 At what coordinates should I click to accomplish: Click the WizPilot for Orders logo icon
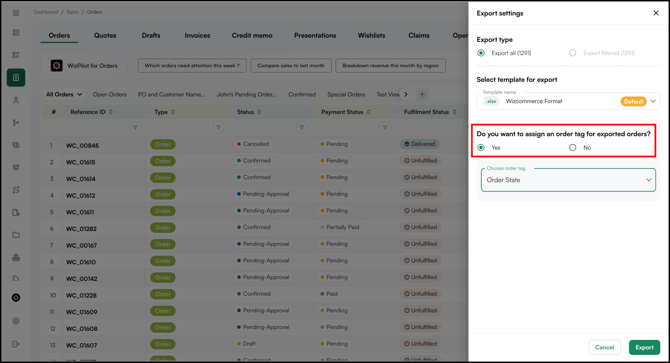tap(56, 65)
